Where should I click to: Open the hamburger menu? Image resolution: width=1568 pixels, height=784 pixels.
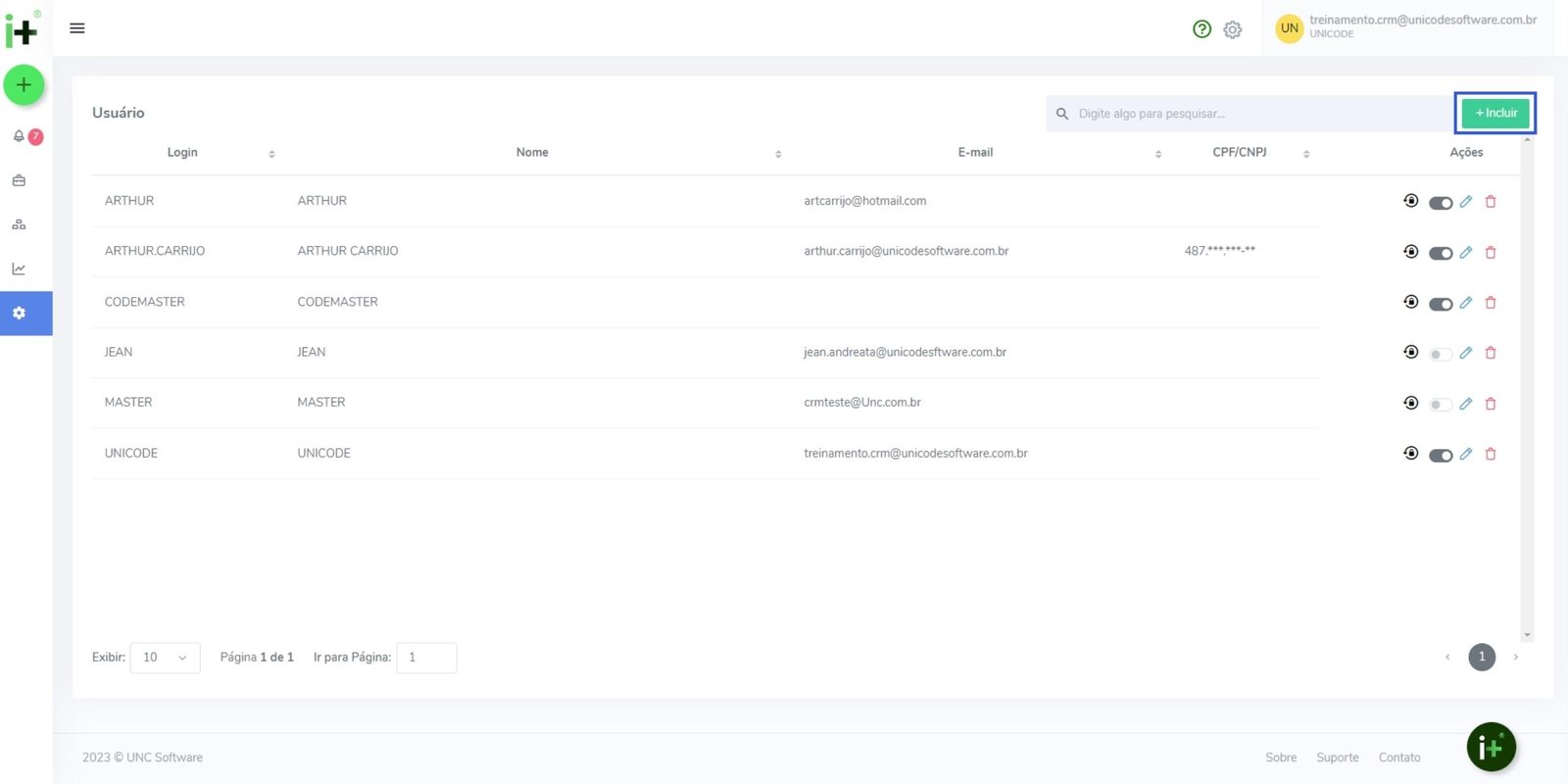pyautogui.click(x=77, y=28)
